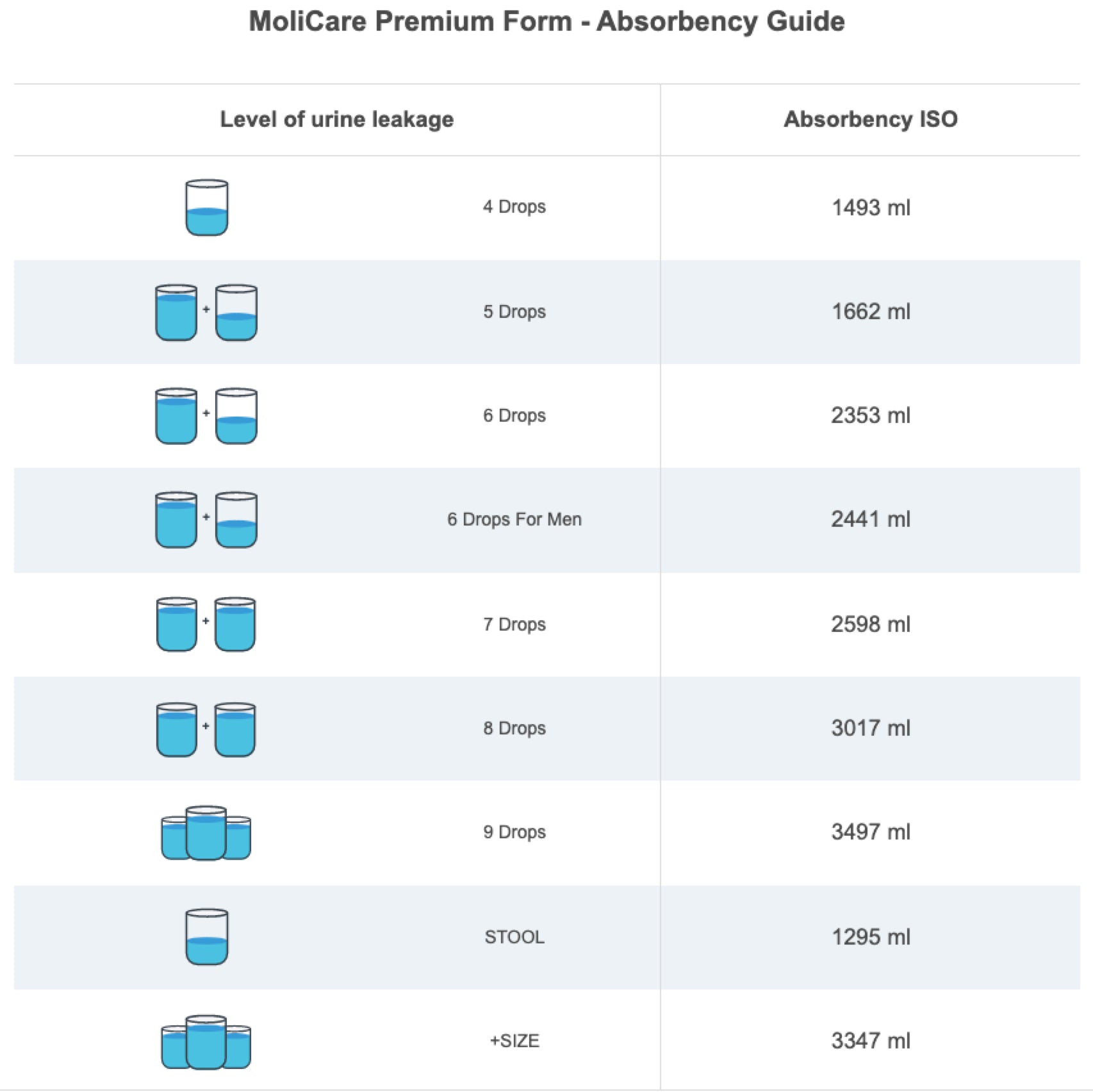The image size is (1093, 1092).
Task: Click the 1295 ml absorbency value
Action: click(871, 937)
